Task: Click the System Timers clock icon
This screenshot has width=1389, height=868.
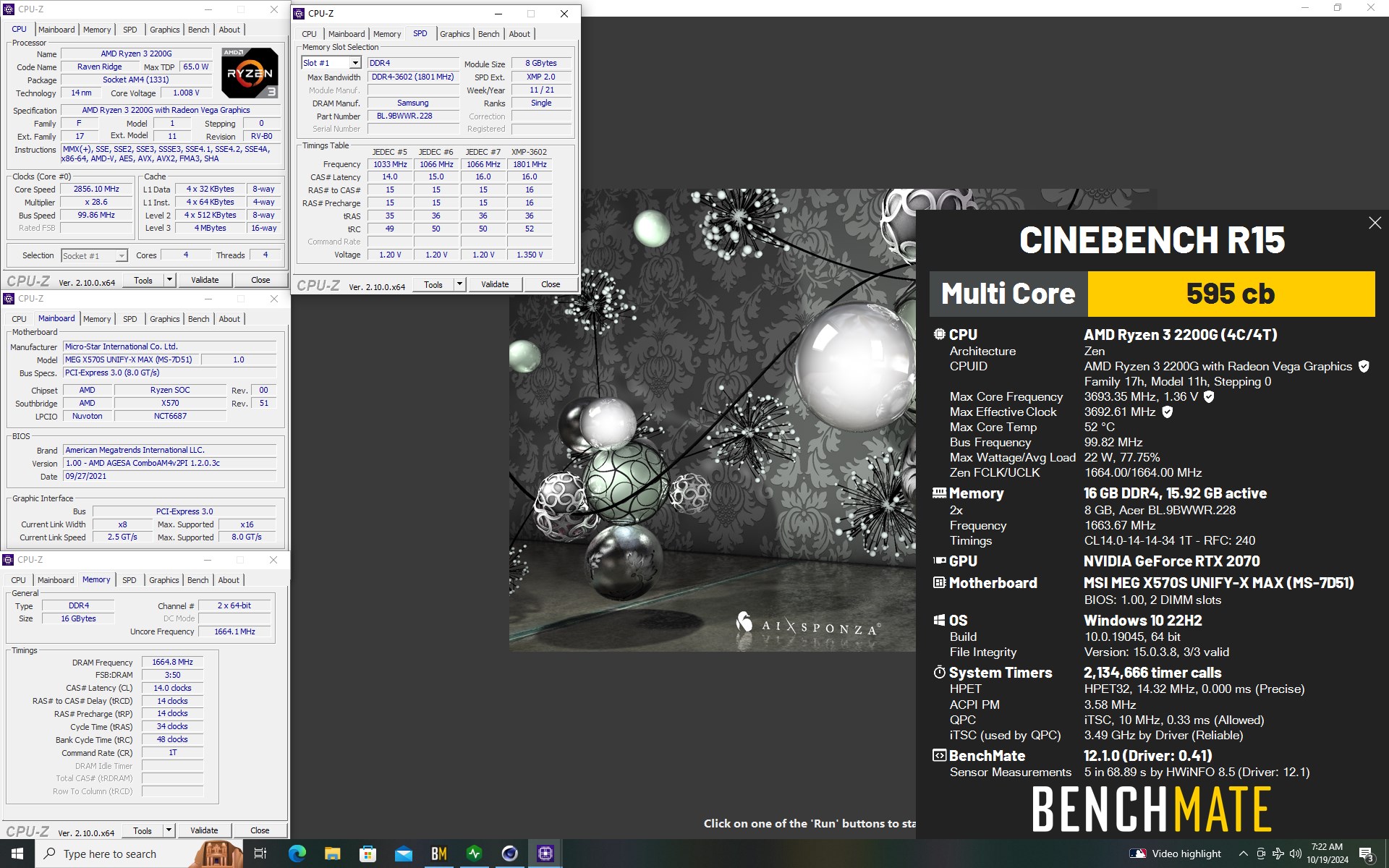Action: pyautogui.click(x=939, y=672)
